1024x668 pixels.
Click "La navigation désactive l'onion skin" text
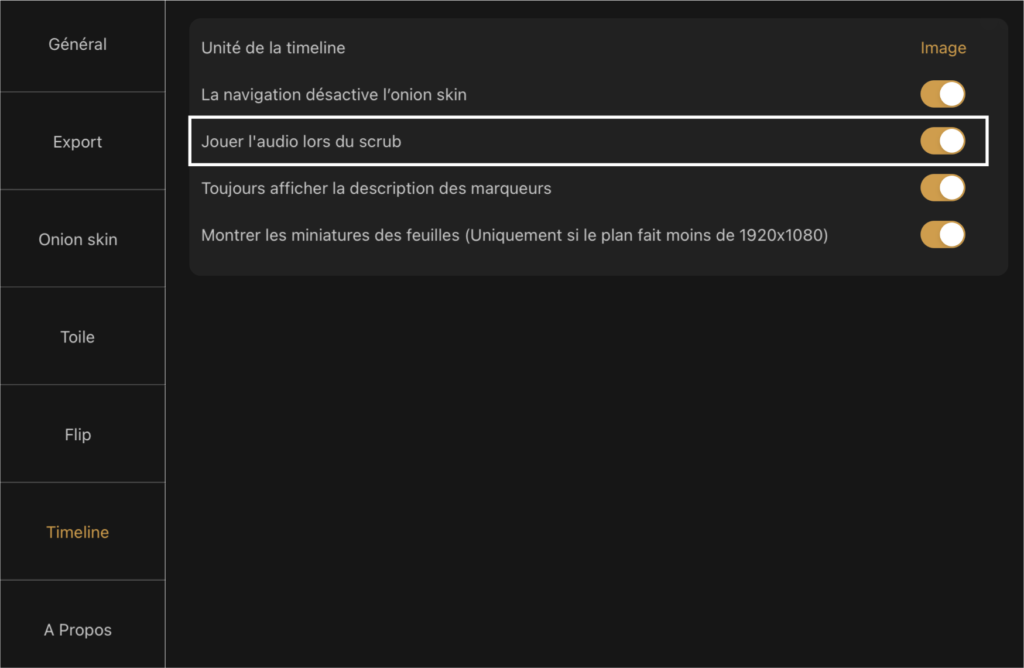[334, 95]
